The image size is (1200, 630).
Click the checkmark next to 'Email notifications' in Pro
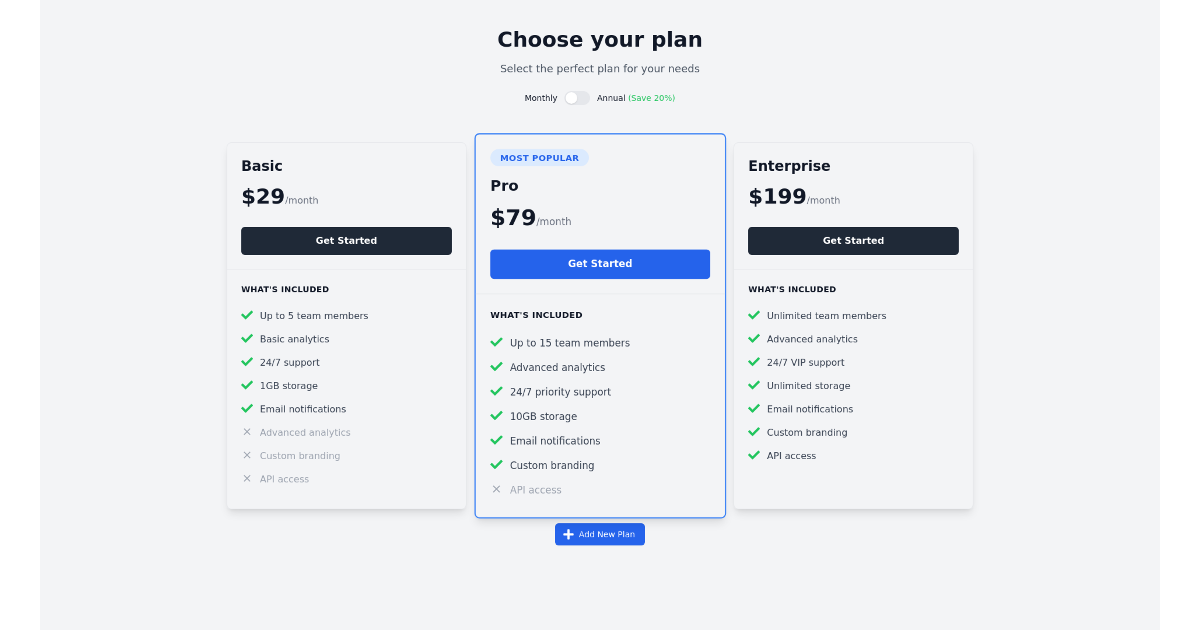pyautogui.click(x=497, y=440)
